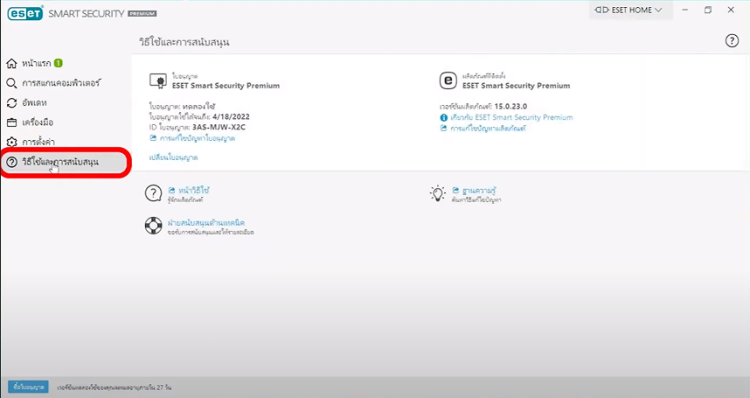This screenshot has height=398, width=750.
Task: Select the magnifier icon for computer scan
Action: click(x=11, y=83)
